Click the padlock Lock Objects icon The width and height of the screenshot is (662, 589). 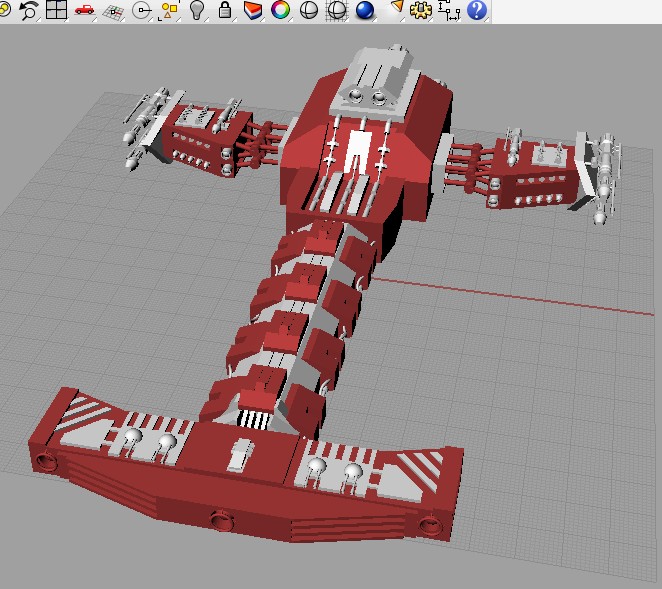click(x=225, y=10)
